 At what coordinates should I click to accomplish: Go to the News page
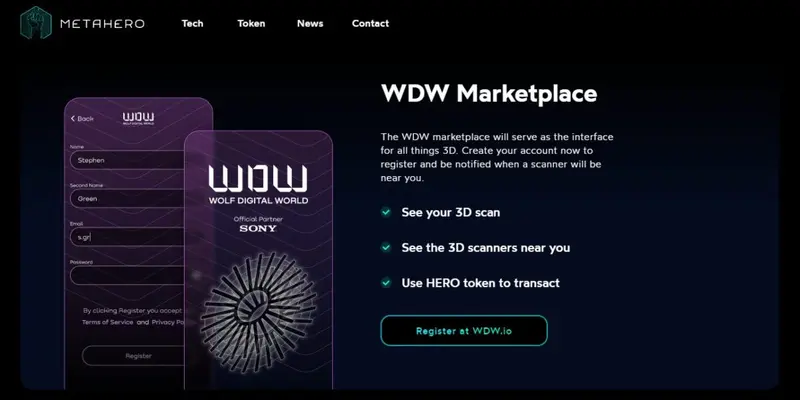click(x=310, y=23)
